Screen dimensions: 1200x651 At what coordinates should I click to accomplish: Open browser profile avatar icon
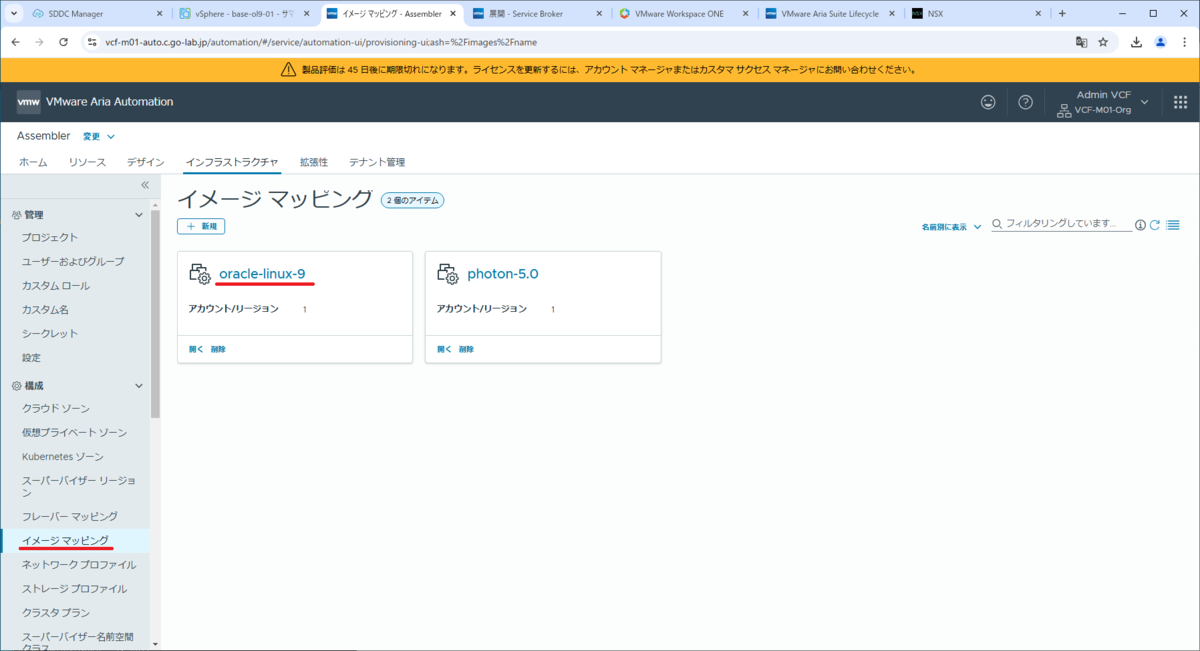pos(1160,42)
